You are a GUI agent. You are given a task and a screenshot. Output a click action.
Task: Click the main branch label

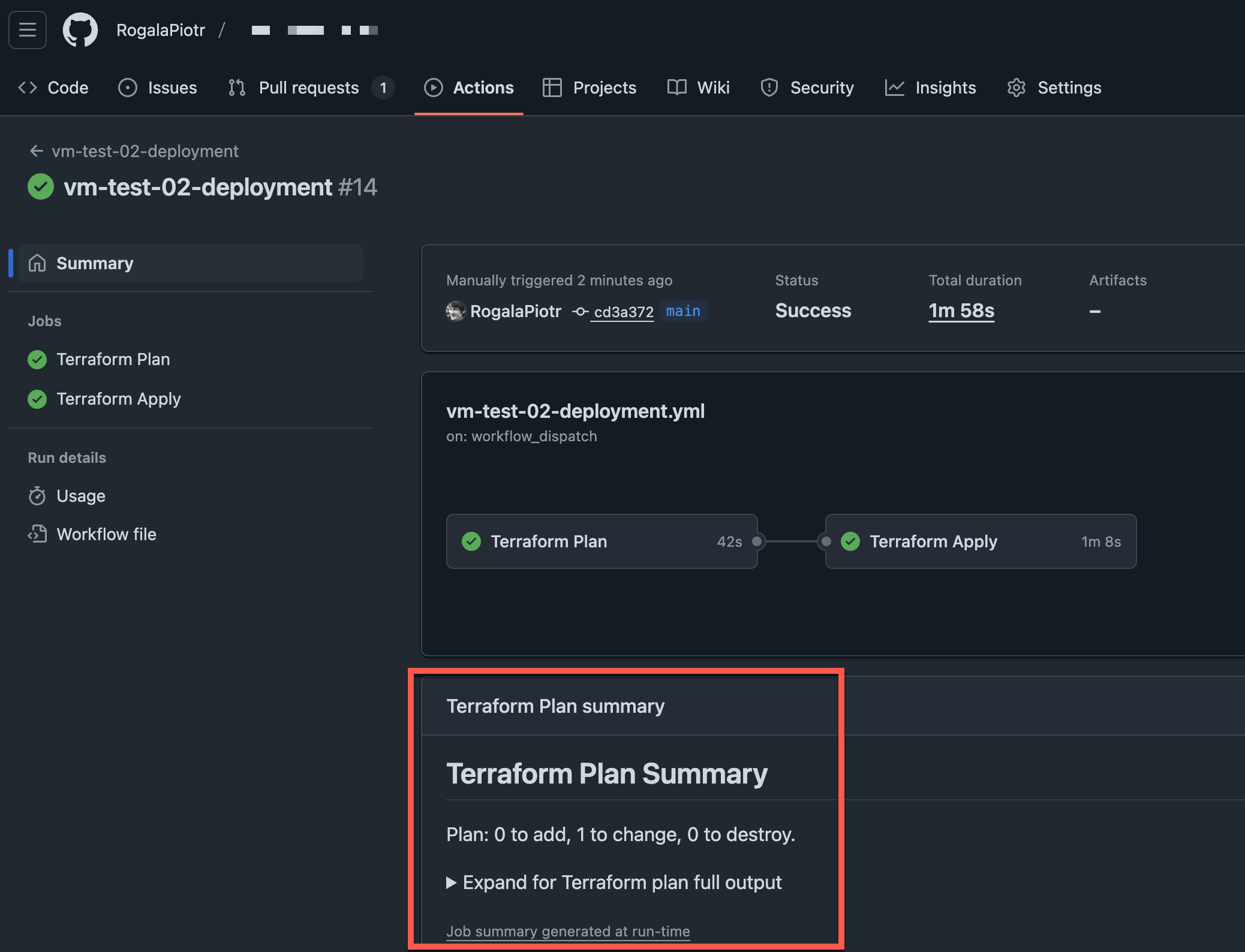[683, 311]
